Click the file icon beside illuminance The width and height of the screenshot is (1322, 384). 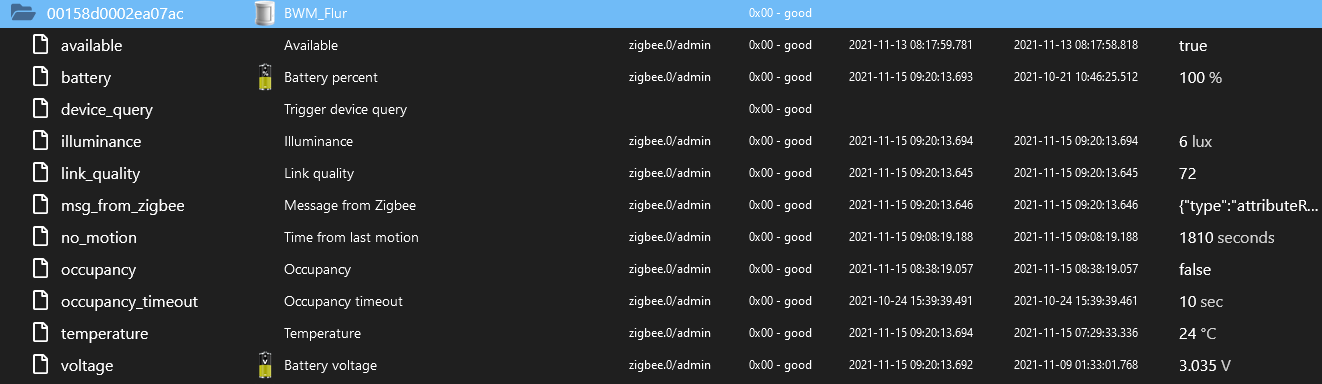pos(40,141)
